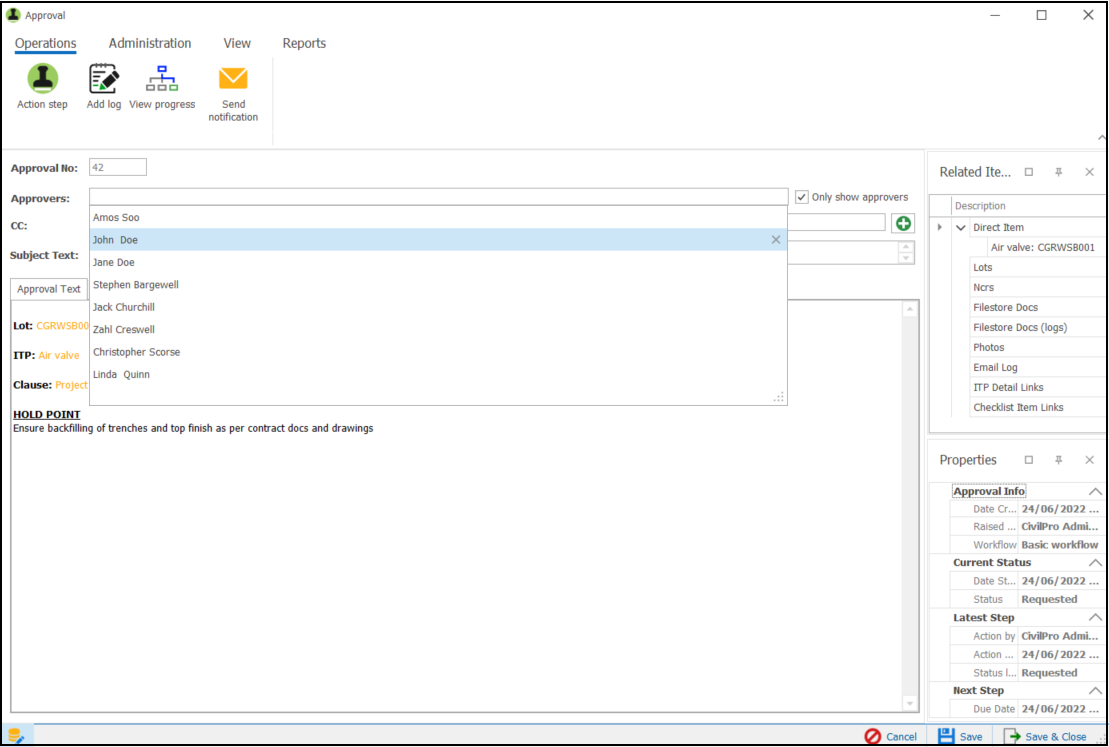Viewport: 1109px width, 747px height.
Task: Pick Stephen Bargewell from the list
Action: (x=438, y=284)
